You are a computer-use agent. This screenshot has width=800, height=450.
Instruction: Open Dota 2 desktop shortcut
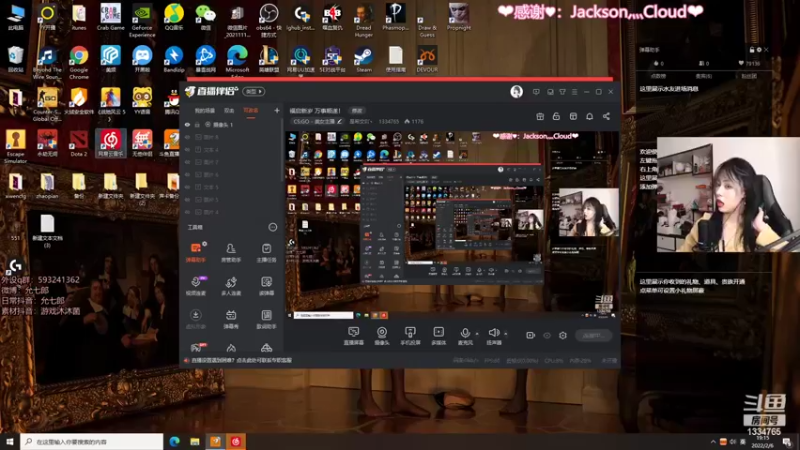[x=79, y=143]
